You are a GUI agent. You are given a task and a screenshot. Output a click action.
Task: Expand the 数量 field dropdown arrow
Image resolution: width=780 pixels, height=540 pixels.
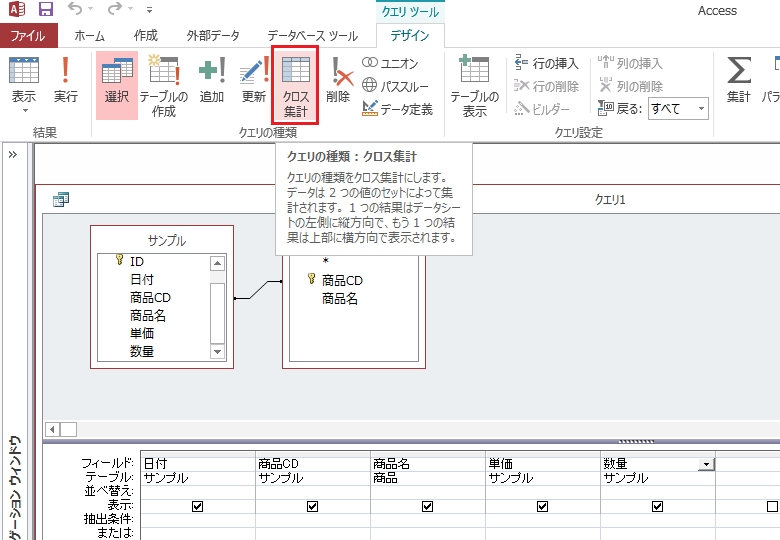tap(706, 464)
